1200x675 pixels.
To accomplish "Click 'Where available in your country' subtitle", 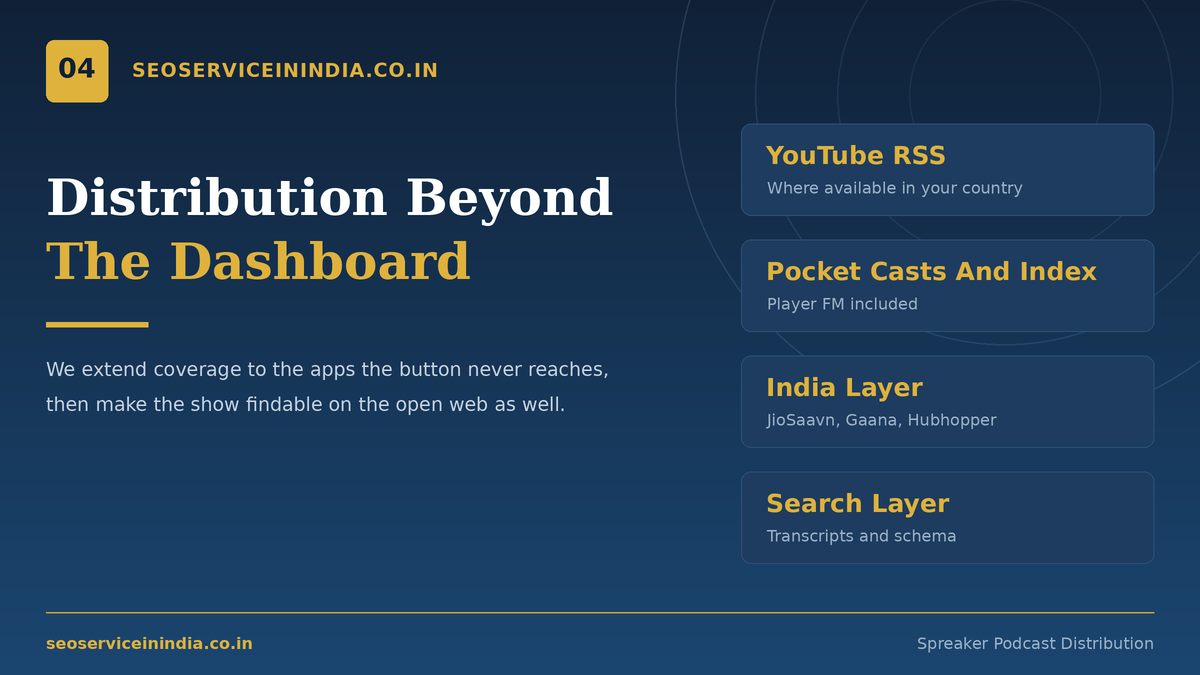I will 894,188.
